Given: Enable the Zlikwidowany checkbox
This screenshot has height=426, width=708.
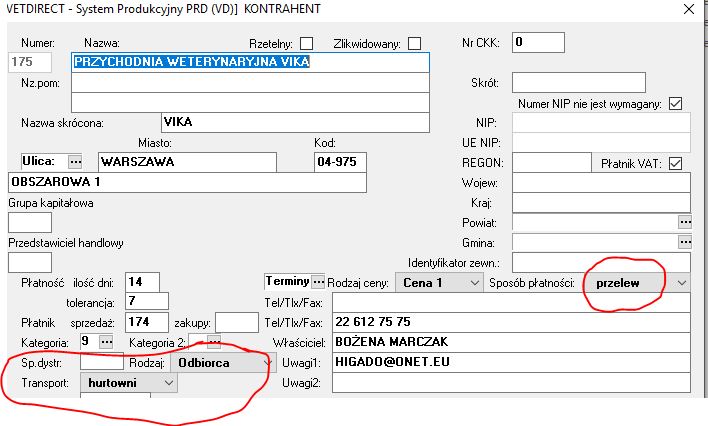Looking at the screenshot, I should [x=414, y=43].
